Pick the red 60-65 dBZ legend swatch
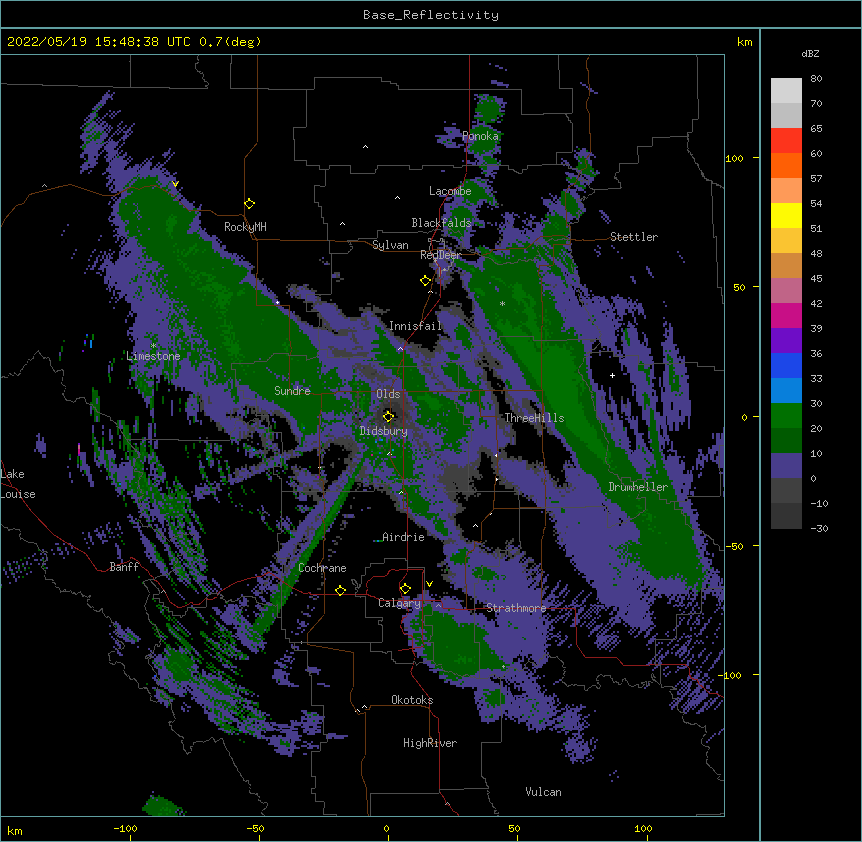The image size is (862, 842). coord(786,140)
